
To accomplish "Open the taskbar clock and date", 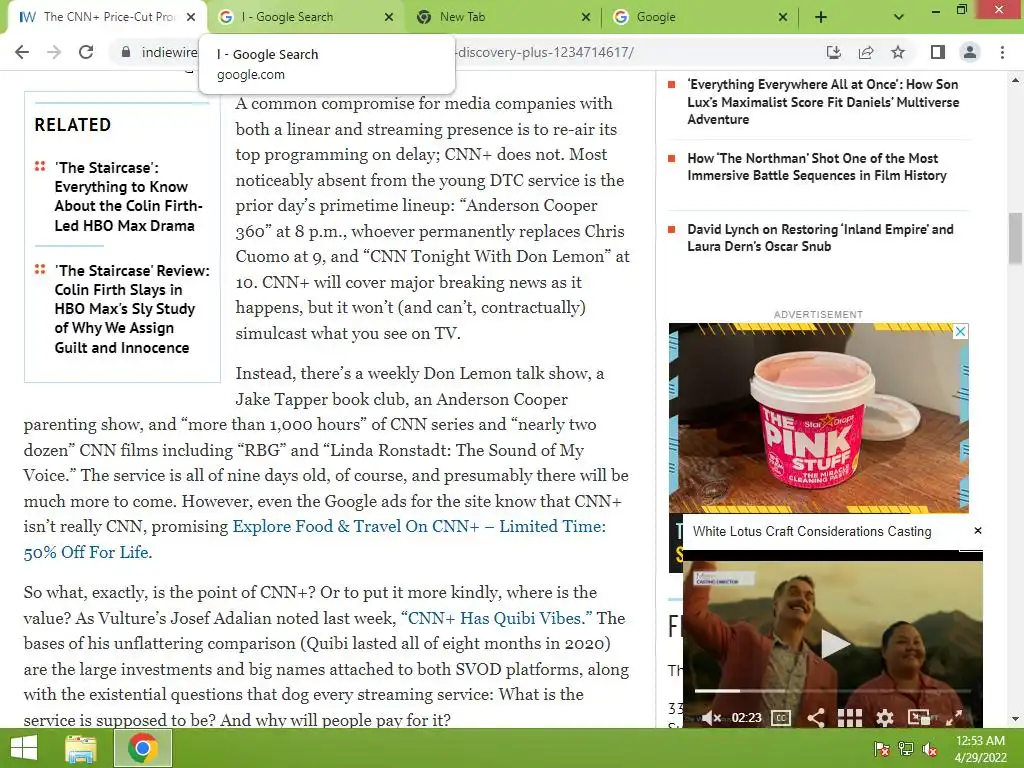I will point(980,749).
